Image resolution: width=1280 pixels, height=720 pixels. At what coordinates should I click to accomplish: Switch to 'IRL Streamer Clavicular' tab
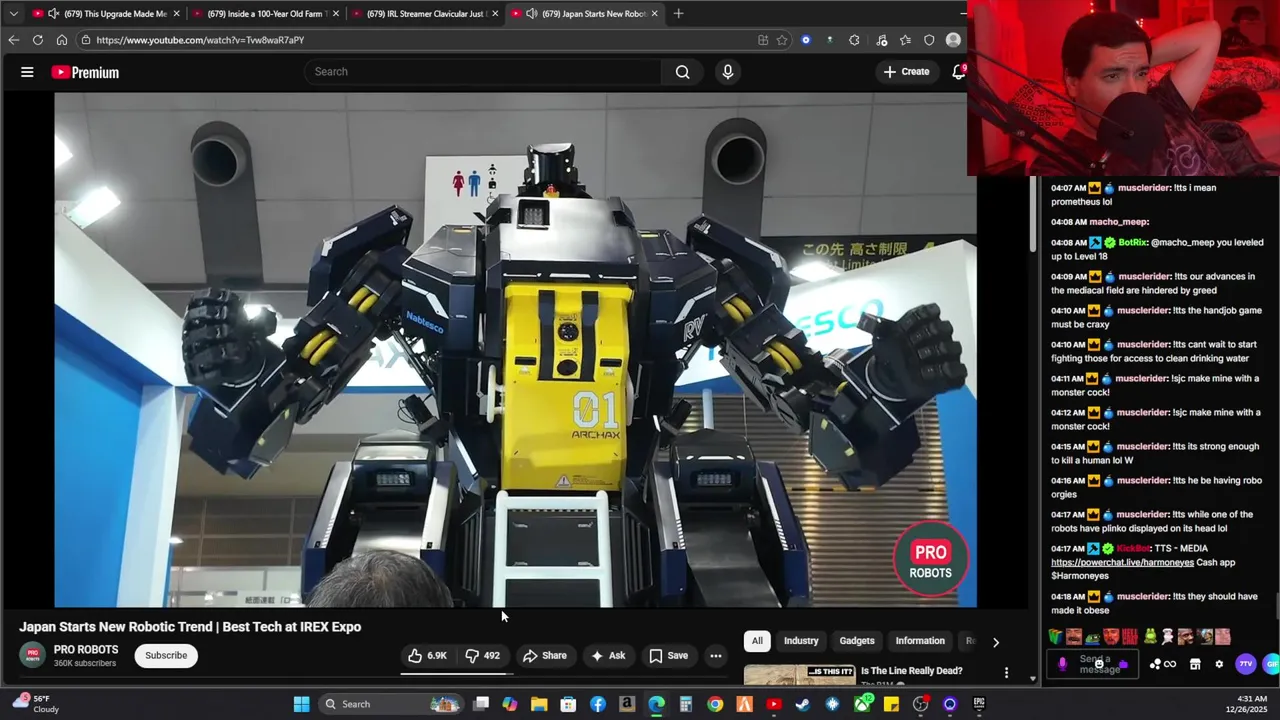coord(424,14)
